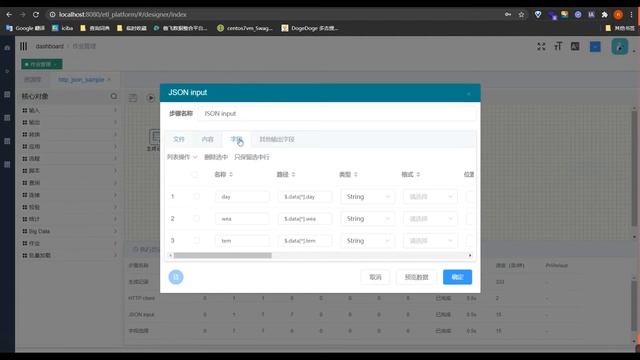This screenshot has height=360, width=640.
Task: Open the home icon in dark sidebar
Action: (x=7, y=48)
